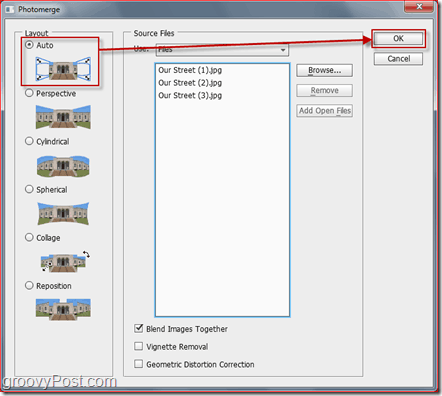The height and width of the screenshot is (396, 442).
Task: Select the Spherical radio button
Action: [29, 189]
